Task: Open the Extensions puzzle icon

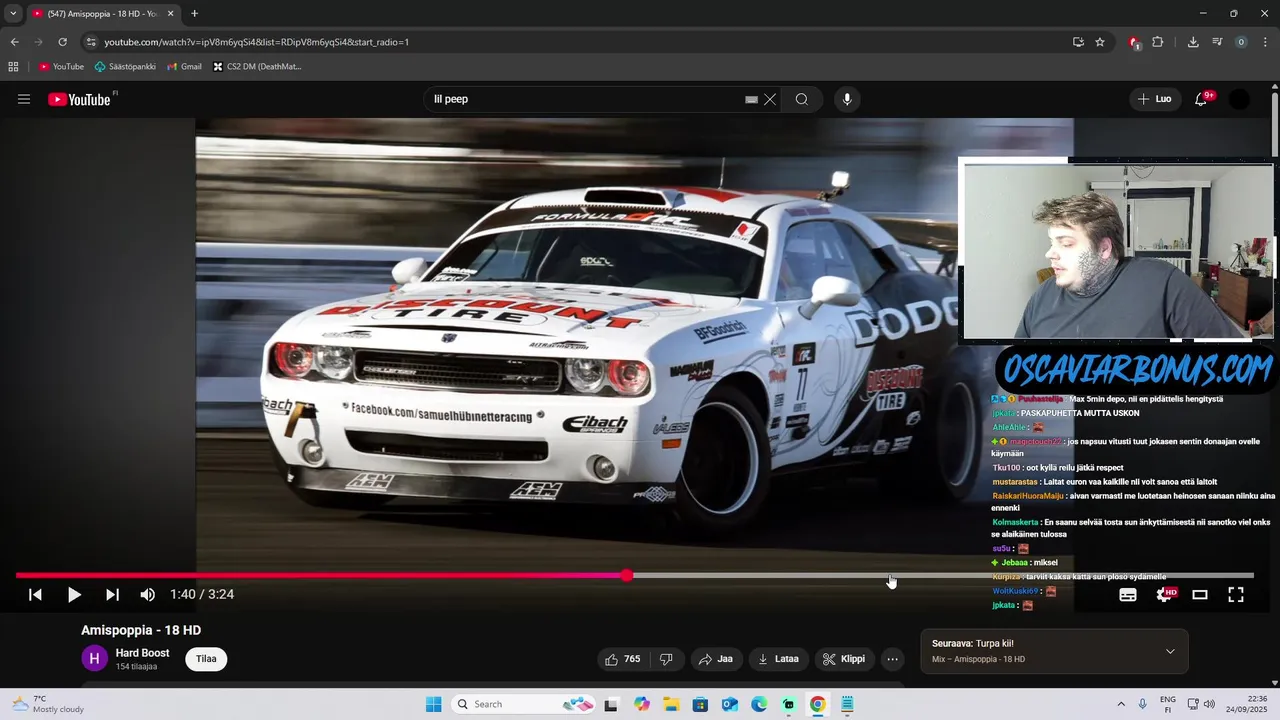Action: point(1158,42)
